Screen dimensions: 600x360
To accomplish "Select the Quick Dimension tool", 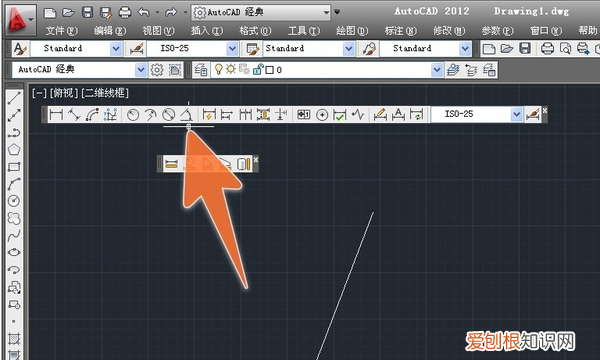I will point(209,114).
